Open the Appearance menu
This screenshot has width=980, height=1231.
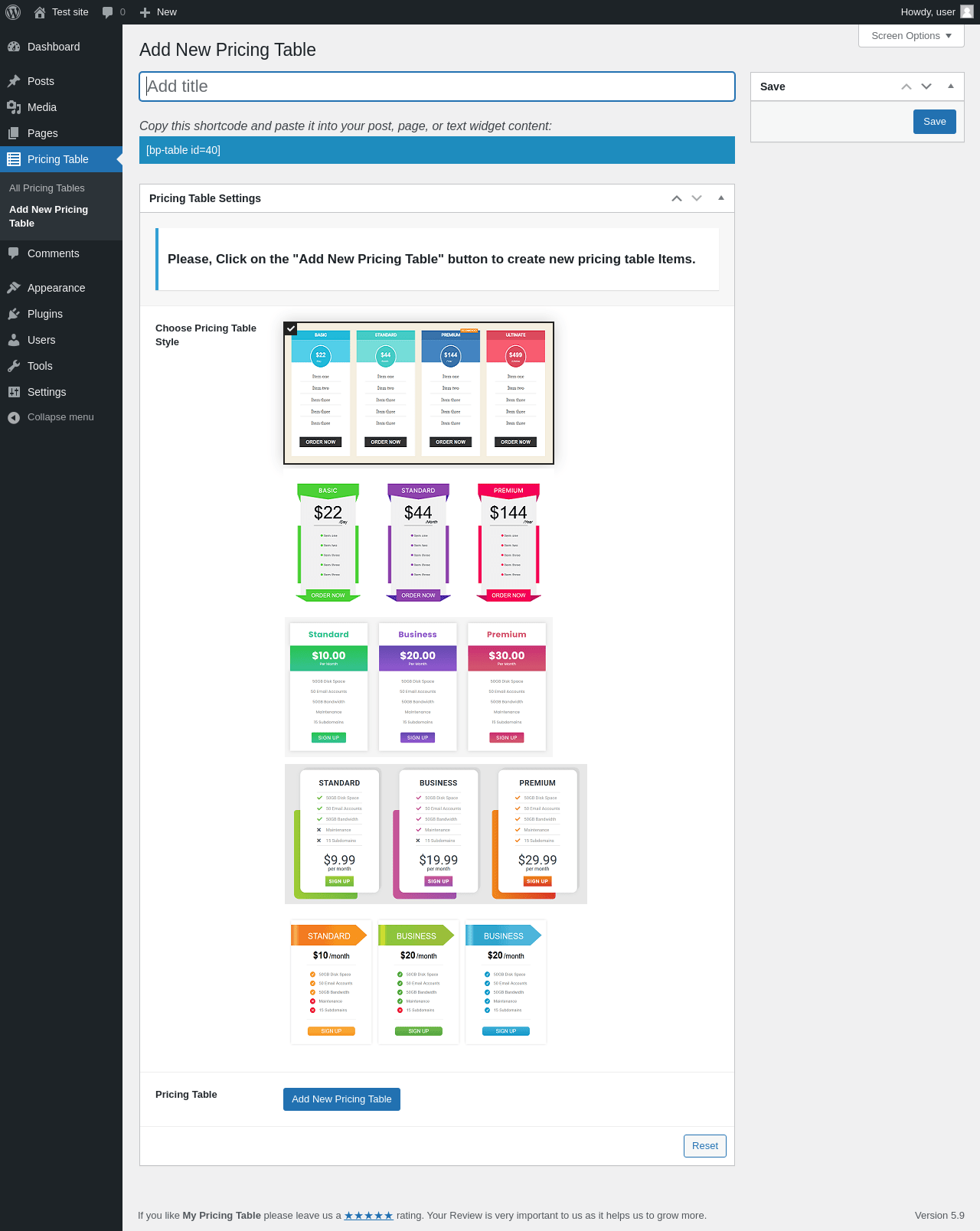[x=61, y=288]
